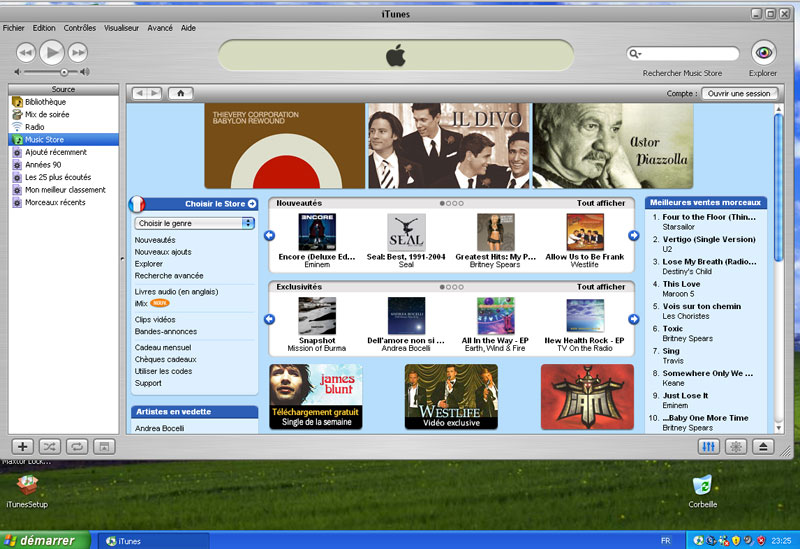The height and width of the screenshot is (549, 800).
Task: Open the Explorer eye icon
Action: point(763,53)
